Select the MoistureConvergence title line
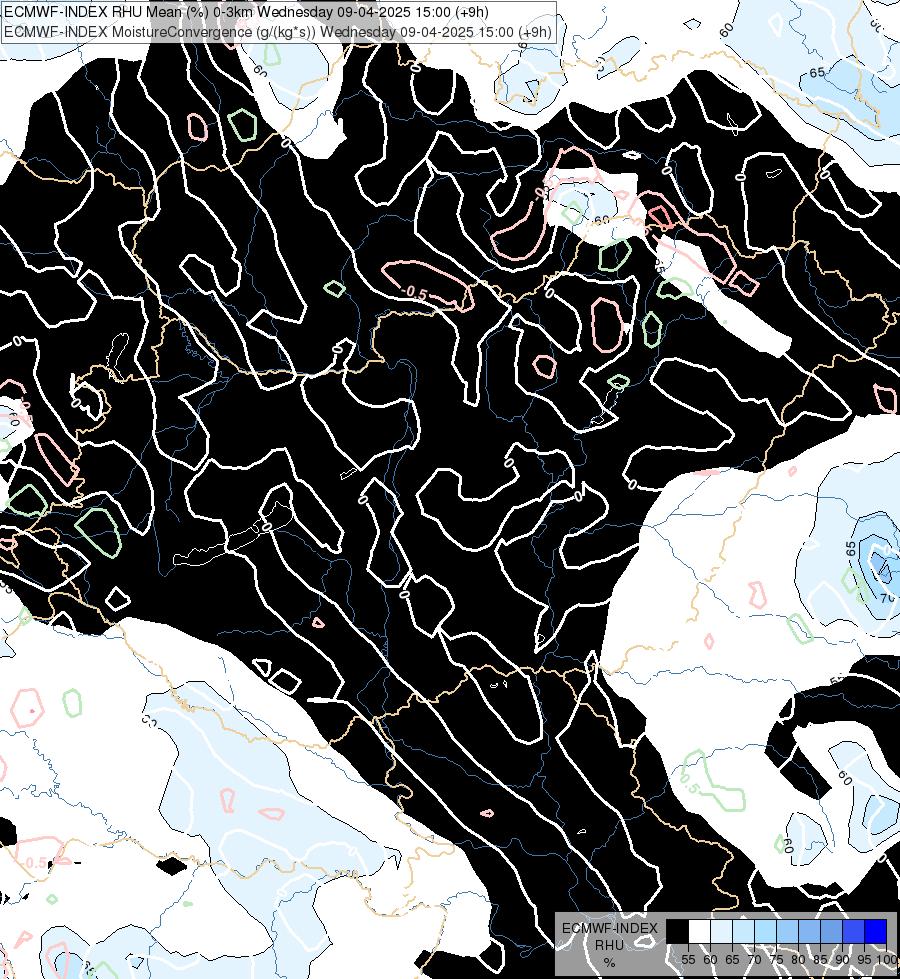Screen dimensions: 900x979 click(278, 31)
